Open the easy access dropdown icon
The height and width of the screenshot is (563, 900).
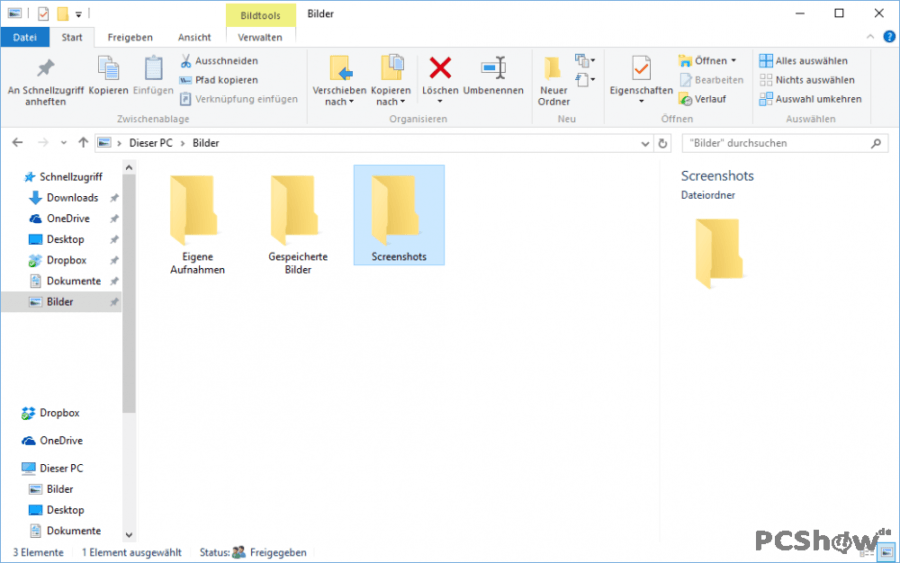click(x=585, y=80)
